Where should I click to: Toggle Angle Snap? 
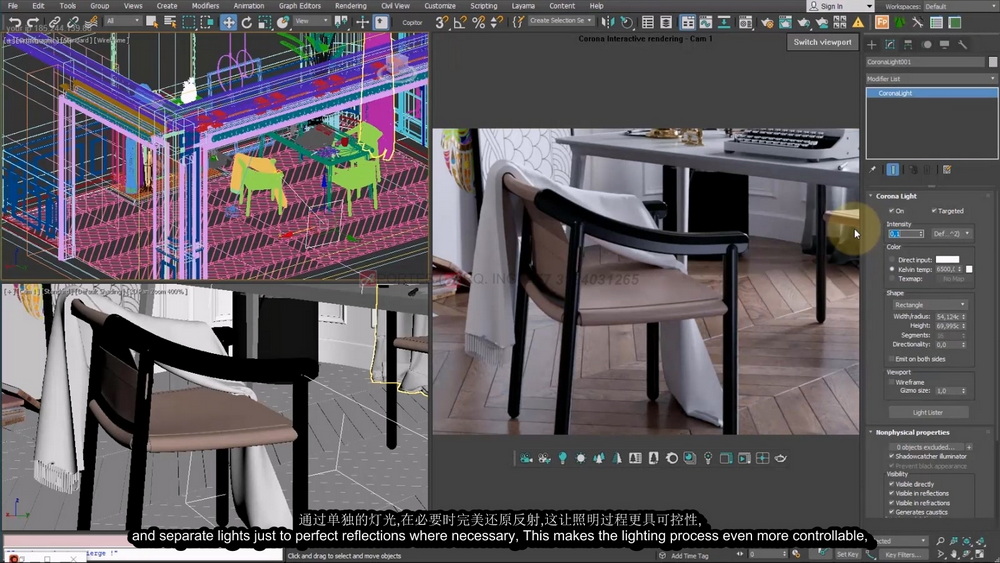(460, 22)
